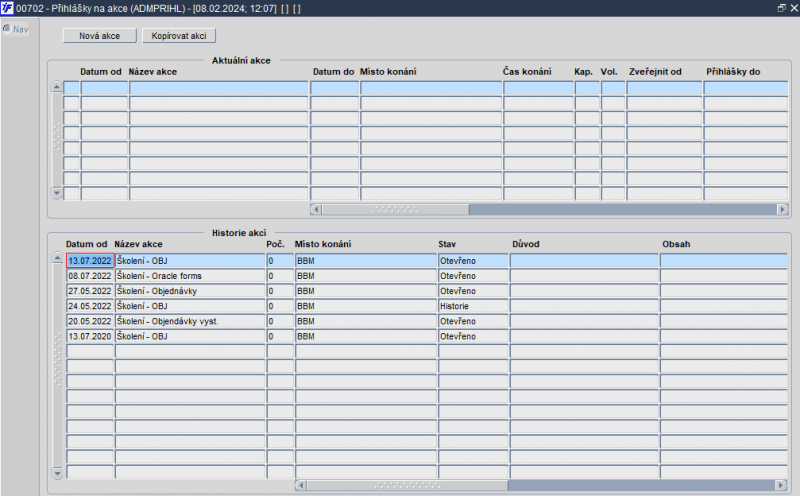Click Školení - OBJ cell dated 13.07.2020

(190, 336)
